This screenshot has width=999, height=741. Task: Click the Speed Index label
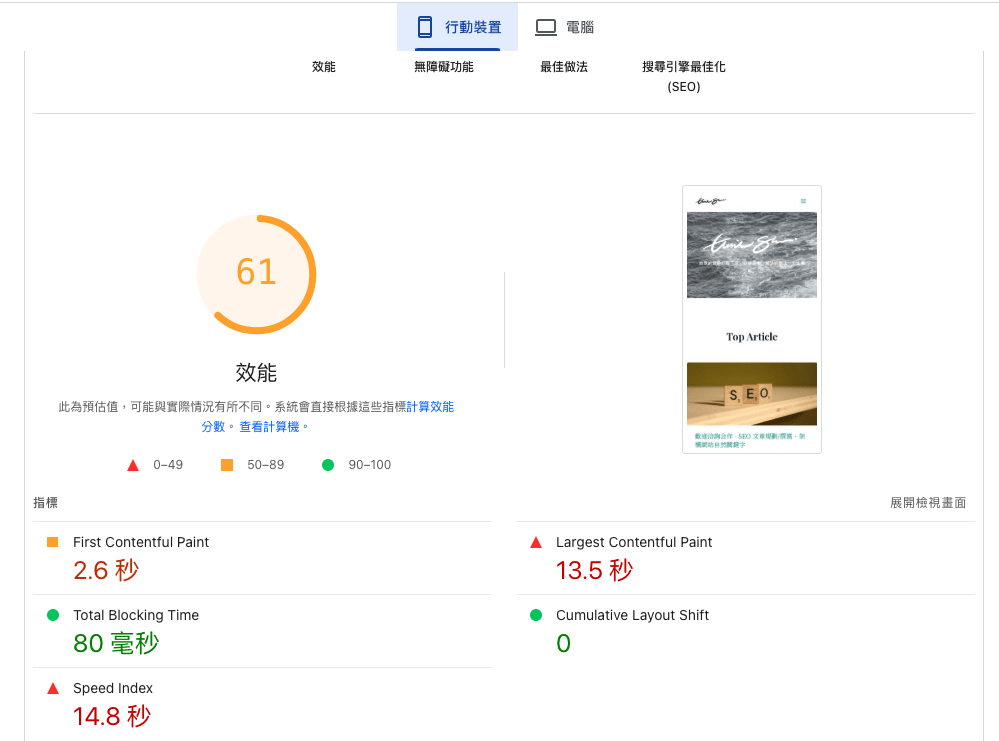pos(113,688)
